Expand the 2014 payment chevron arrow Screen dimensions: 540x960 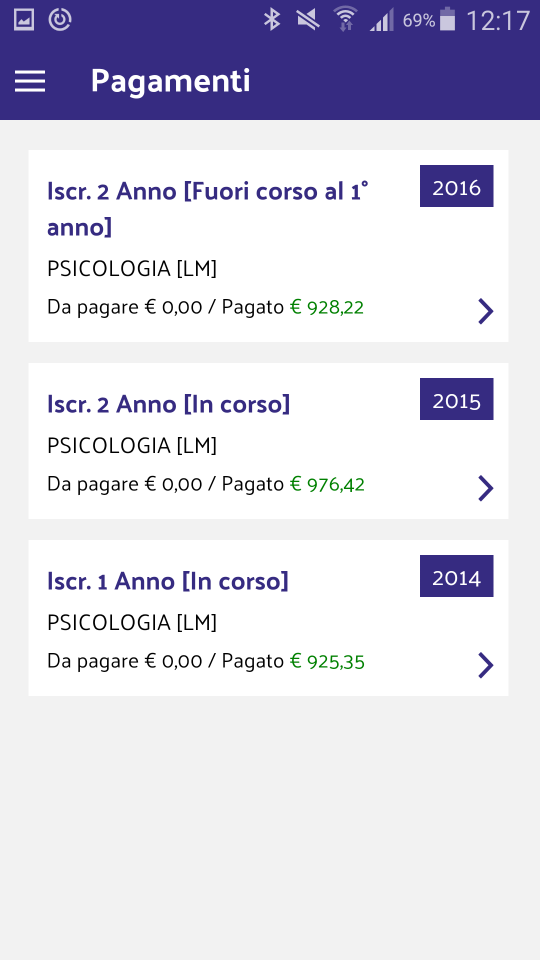click(486, 665)
